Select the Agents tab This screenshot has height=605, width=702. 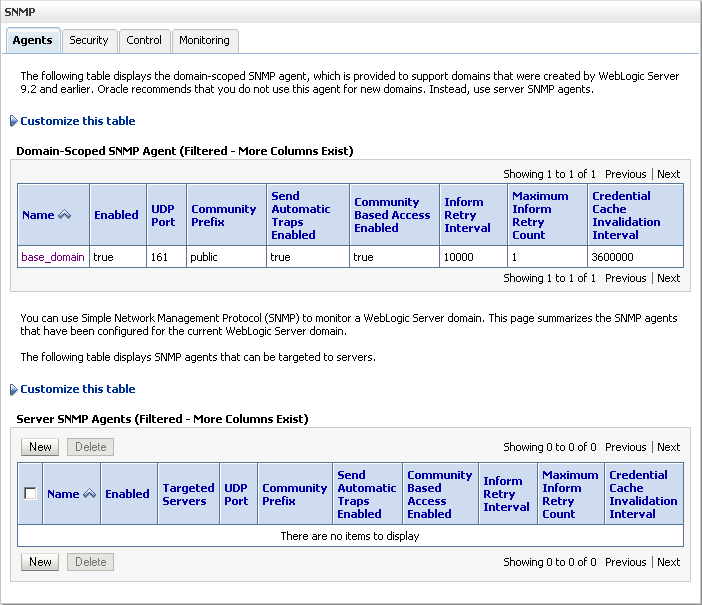click(32, 40)
